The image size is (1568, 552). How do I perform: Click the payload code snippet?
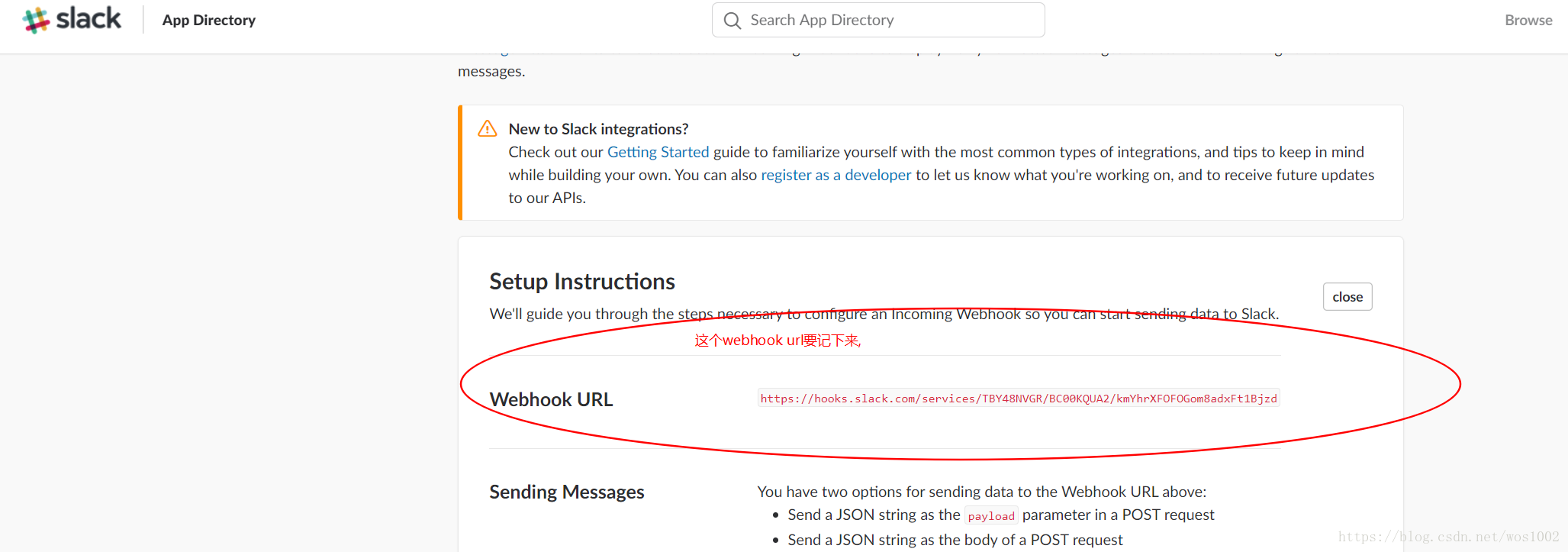991,516
